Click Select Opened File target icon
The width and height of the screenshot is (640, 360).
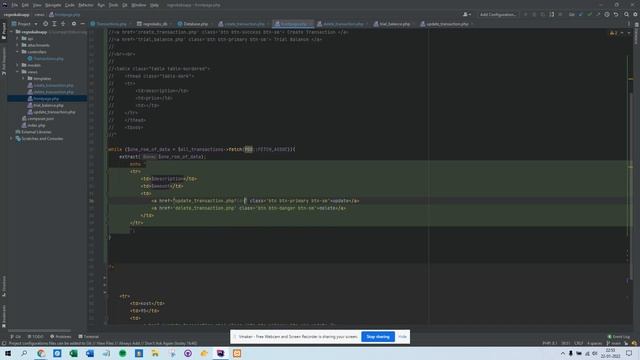(45, 24)
